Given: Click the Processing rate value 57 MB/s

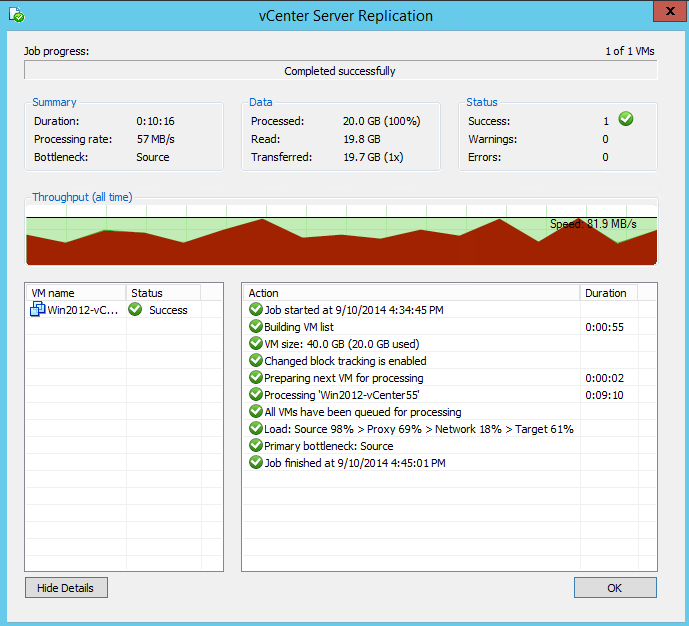Looking at the screenshot, I should click(156, 139).
